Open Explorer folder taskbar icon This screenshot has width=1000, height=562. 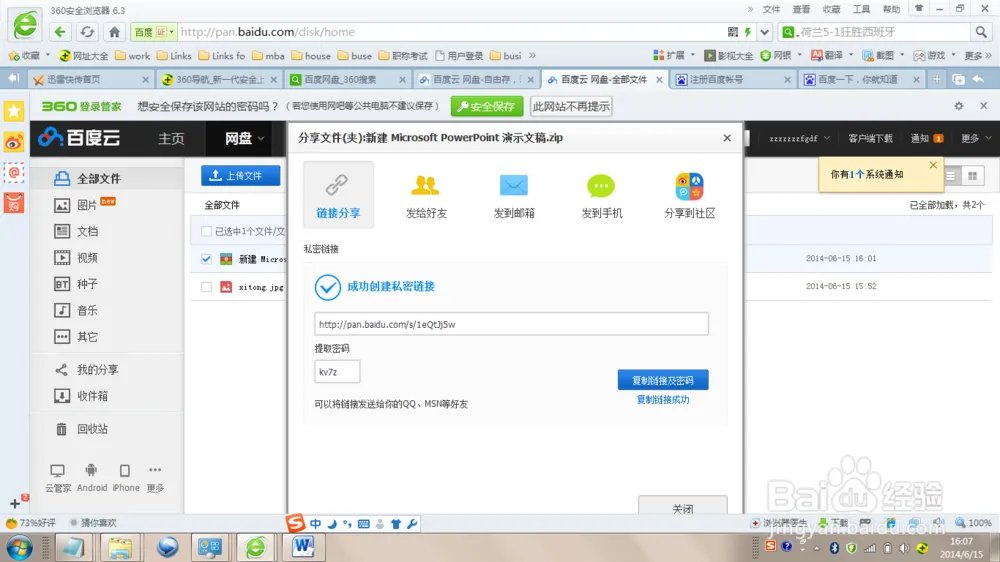point(120,547)
